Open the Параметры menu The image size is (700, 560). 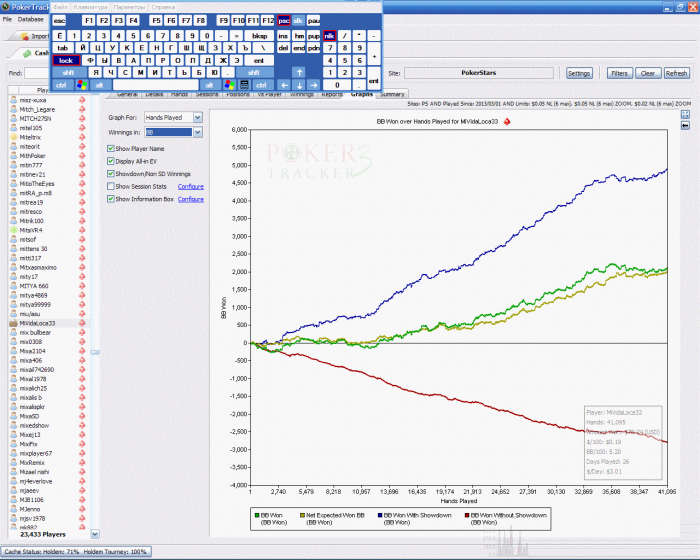click(x=129, y=7)
